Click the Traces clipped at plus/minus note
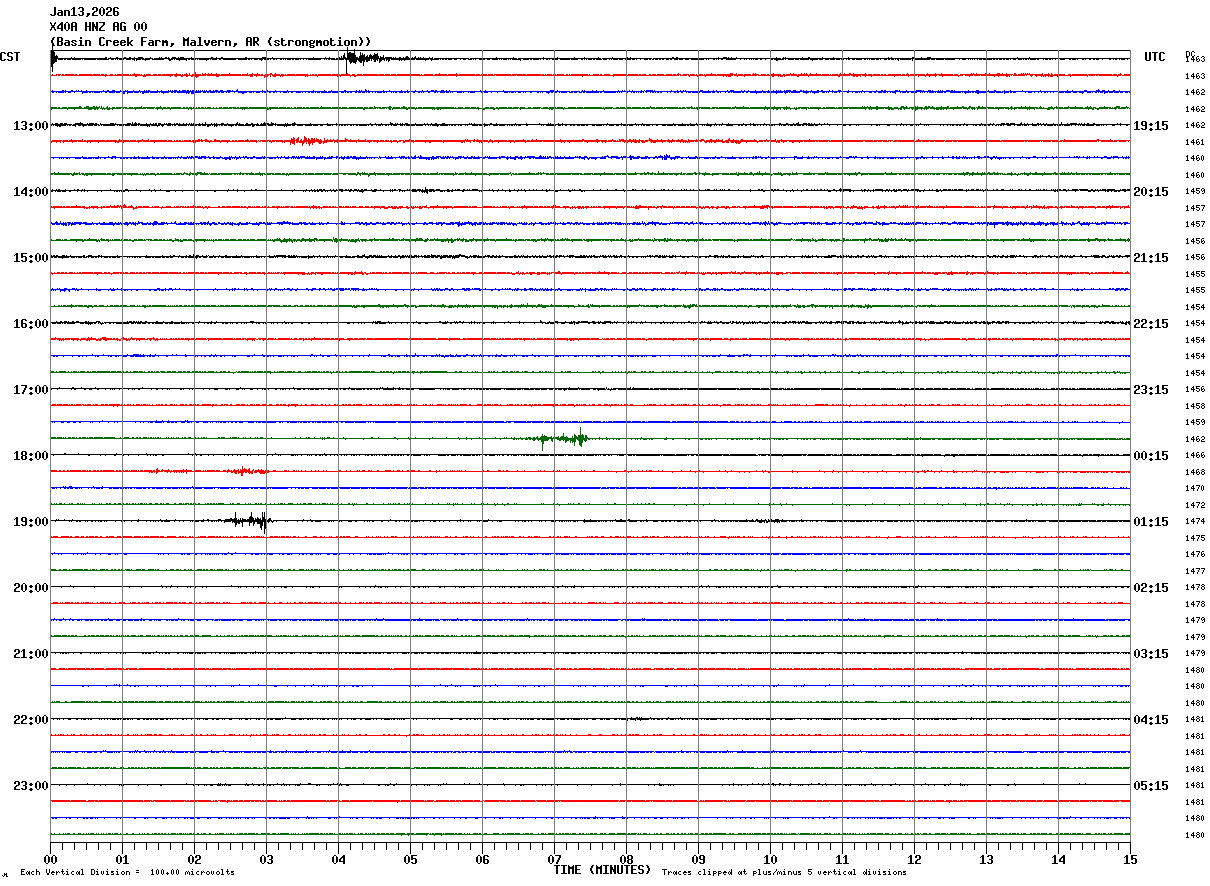1210x886 pixels. point(784,873)
